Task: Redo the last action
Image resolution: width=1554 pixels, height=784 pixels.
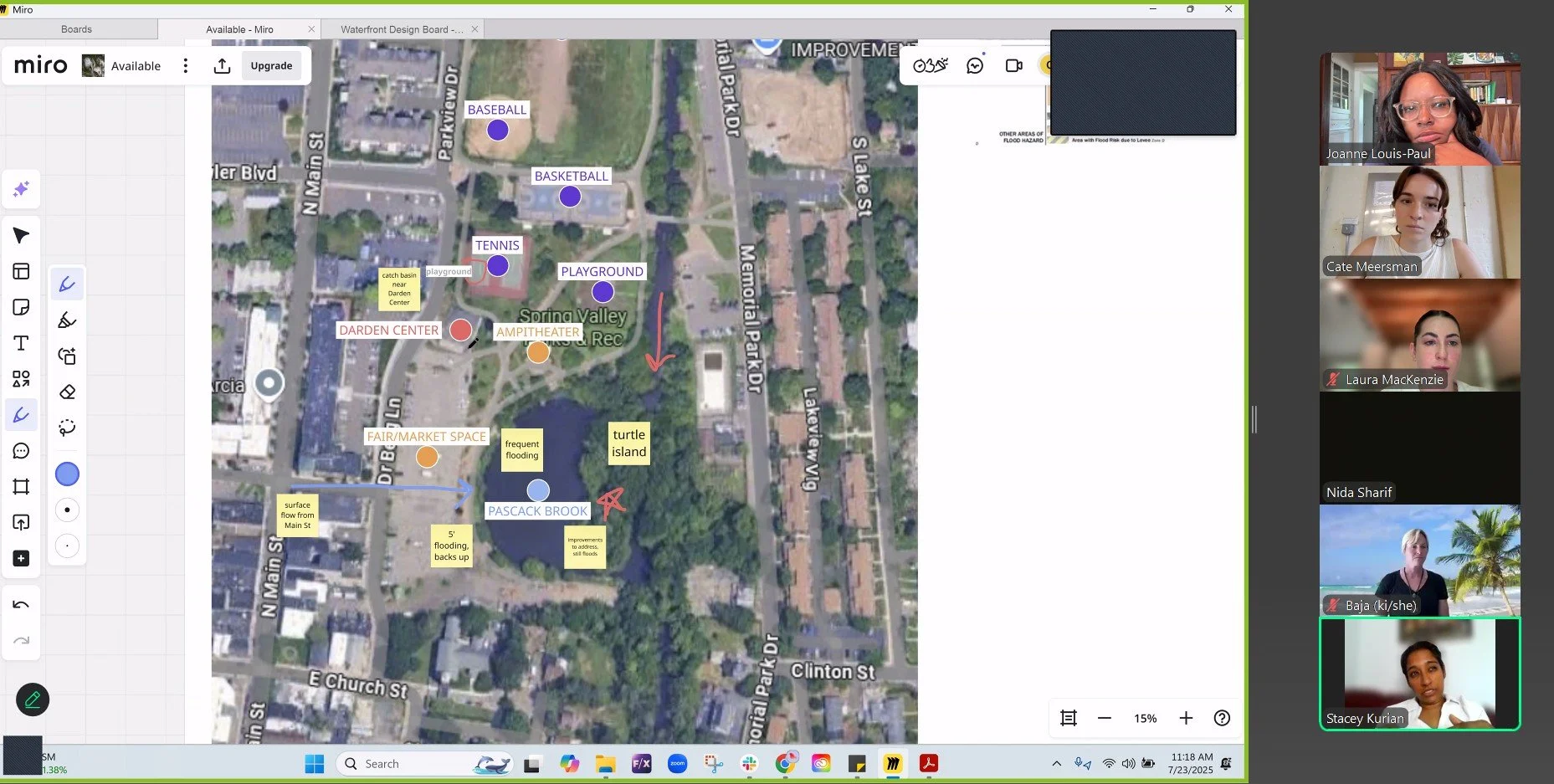Action: (x=21, y=641)
